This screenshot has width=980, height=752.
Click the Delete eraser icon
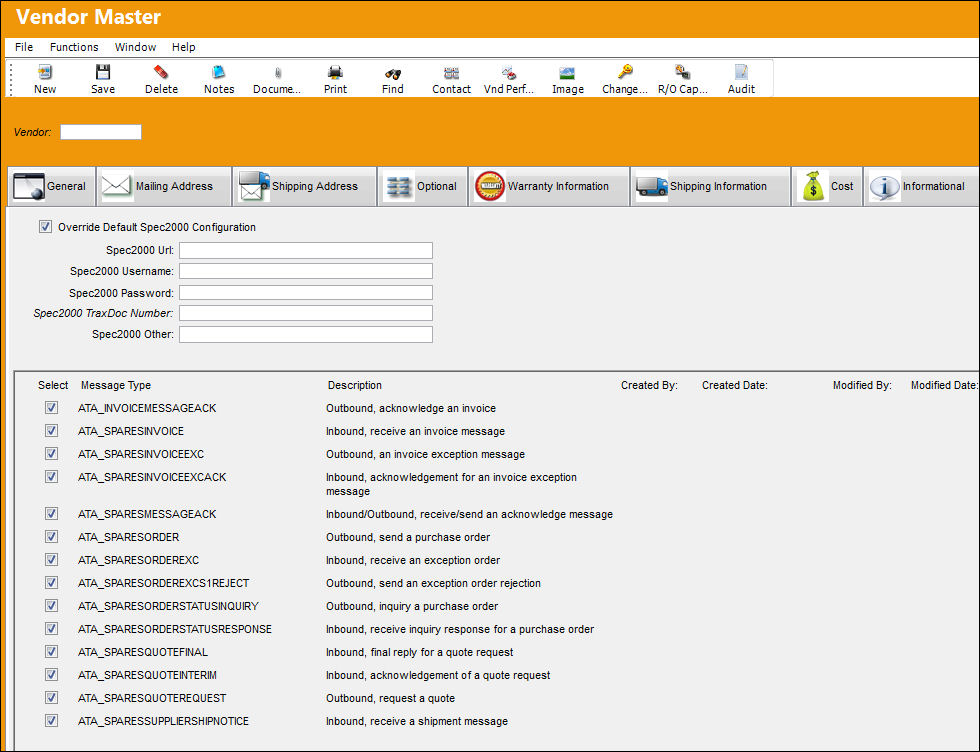click(x=161, y=73)
